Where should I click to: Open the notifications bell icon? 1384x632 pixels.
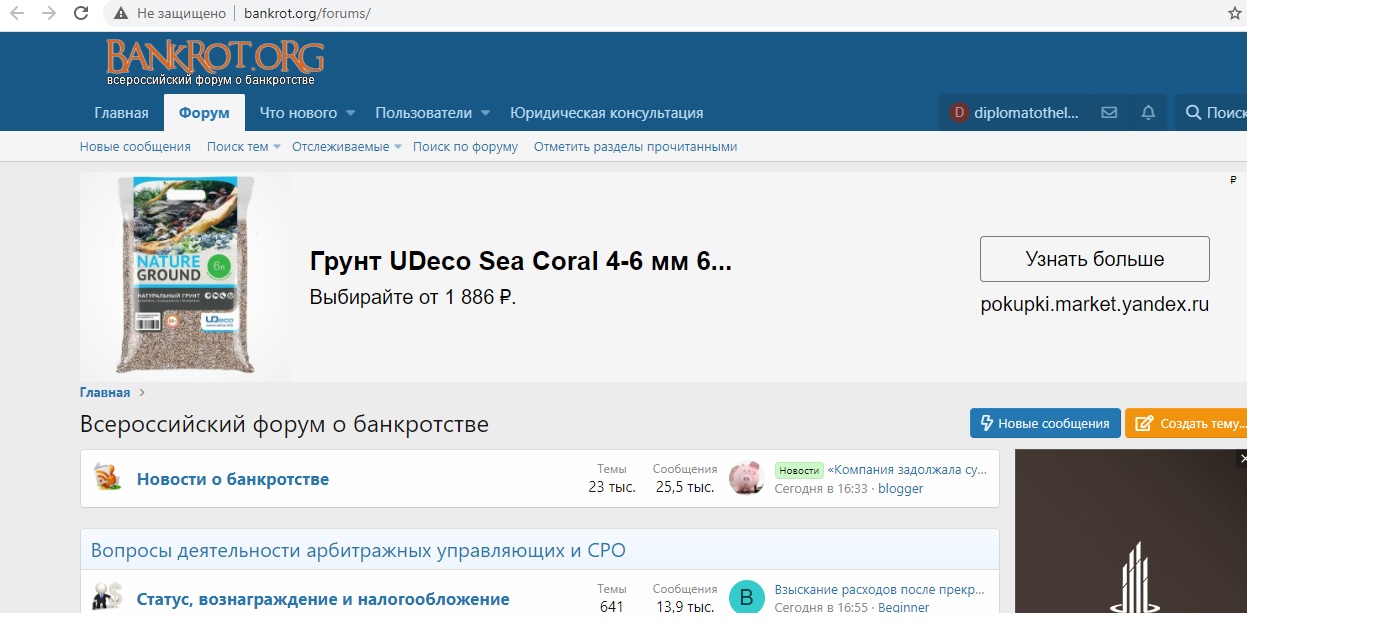[x=1148, y=113]
